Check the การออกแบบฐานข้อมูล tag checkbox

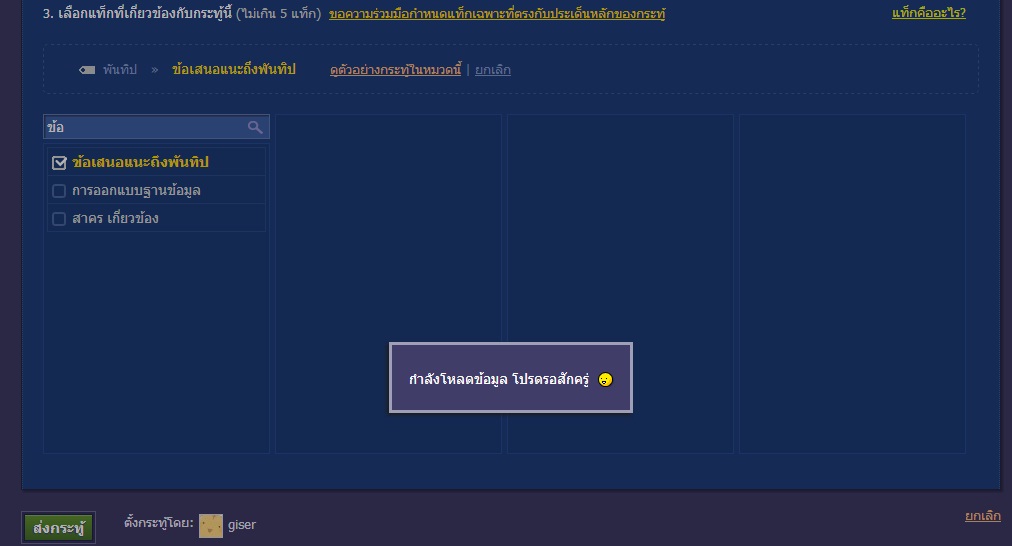point(59,191)
